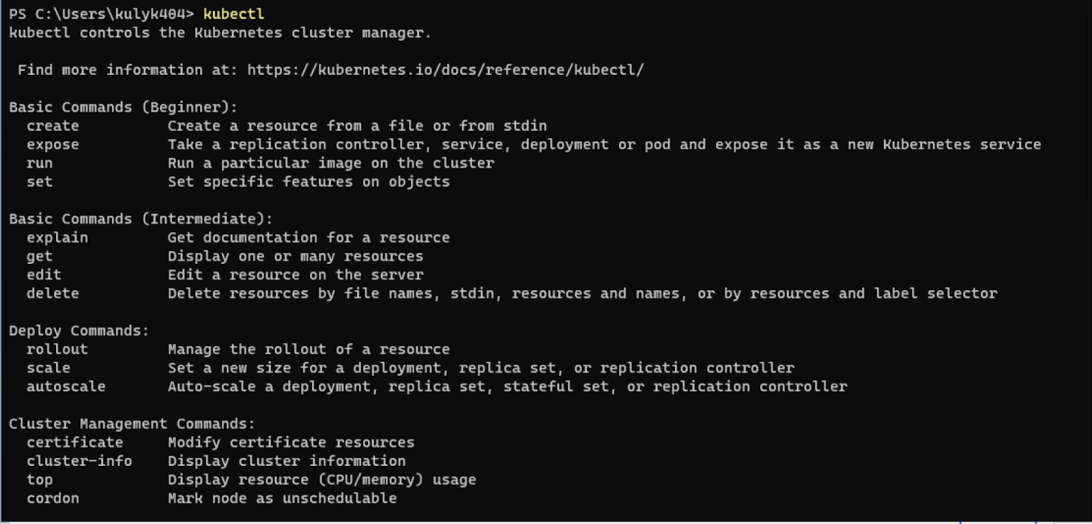Click the 'set' command entry
The image size is (1092, 524).
39,182
